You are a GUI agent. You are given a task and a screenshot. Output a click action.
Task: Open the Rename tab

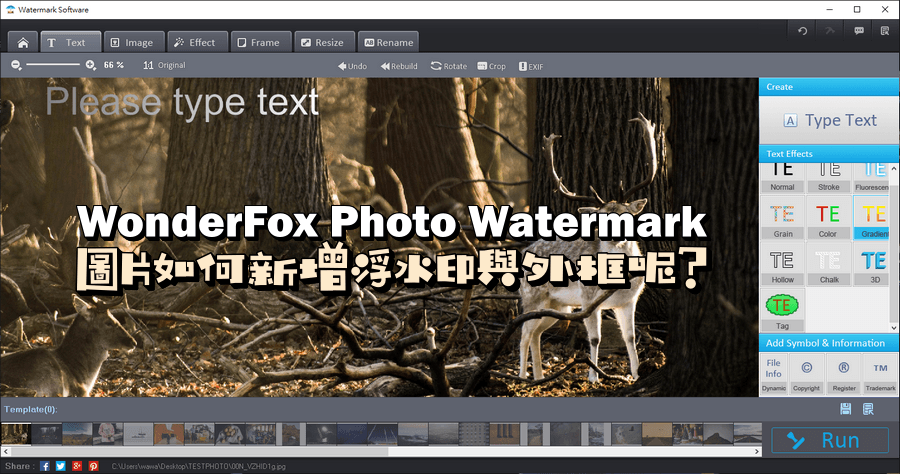click(x=389, y=42)
